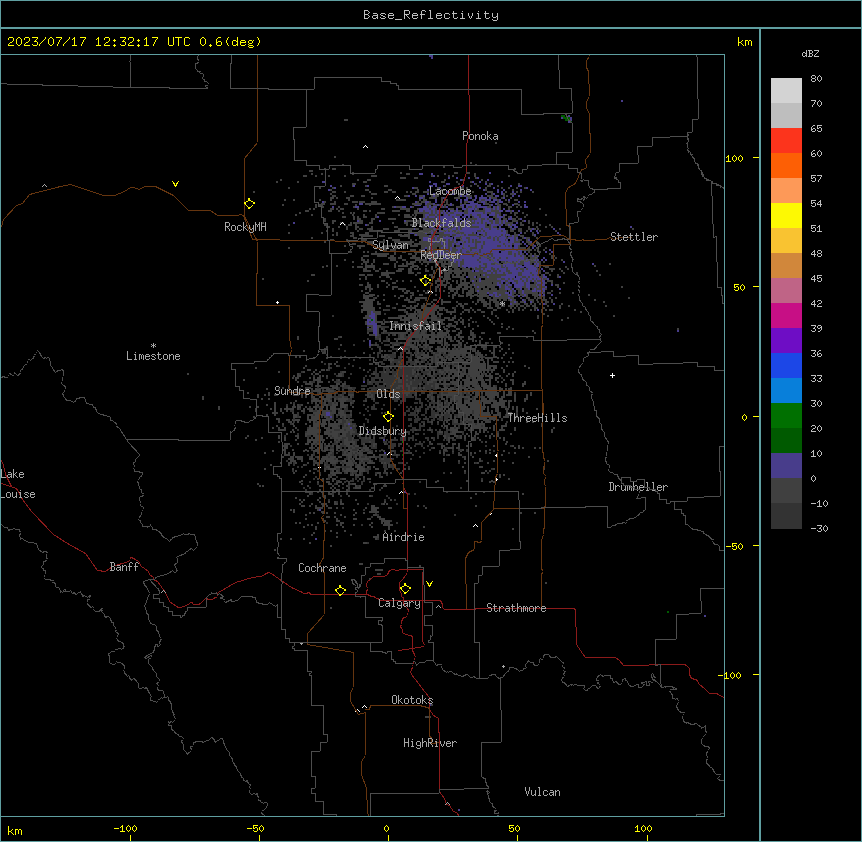Click the 80 dBZ legend value
The height and width of the screenshot is (842, 862).
pyautogui.click(x=816, y=79)
